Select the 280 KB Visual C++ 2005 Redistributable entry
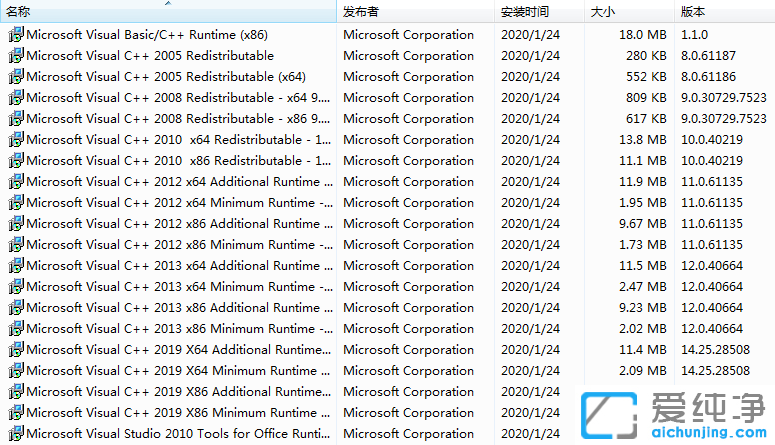The width and height of the screenshot is (775, 445). 150,56
